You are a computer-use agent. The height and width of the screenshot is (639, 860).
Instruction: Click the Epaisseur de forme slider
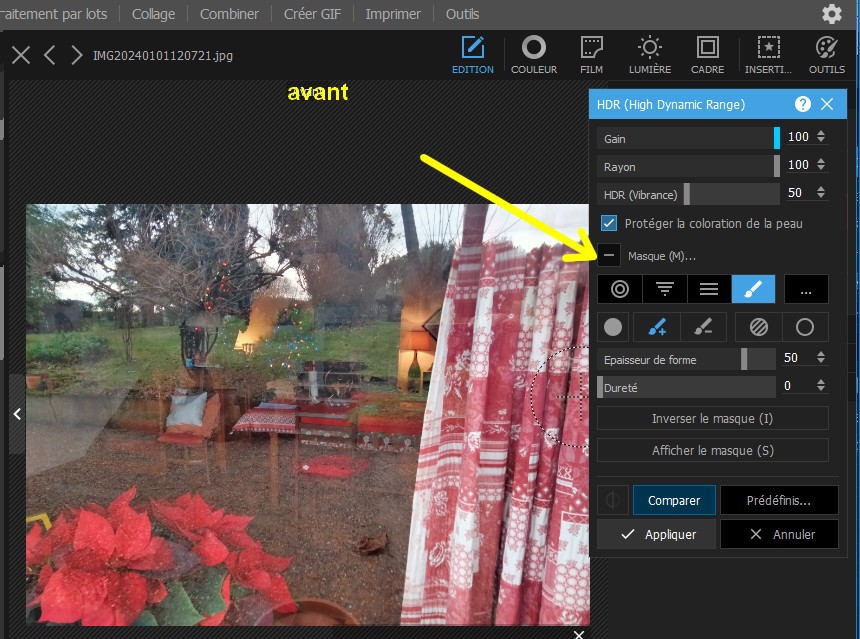[687, 359]
